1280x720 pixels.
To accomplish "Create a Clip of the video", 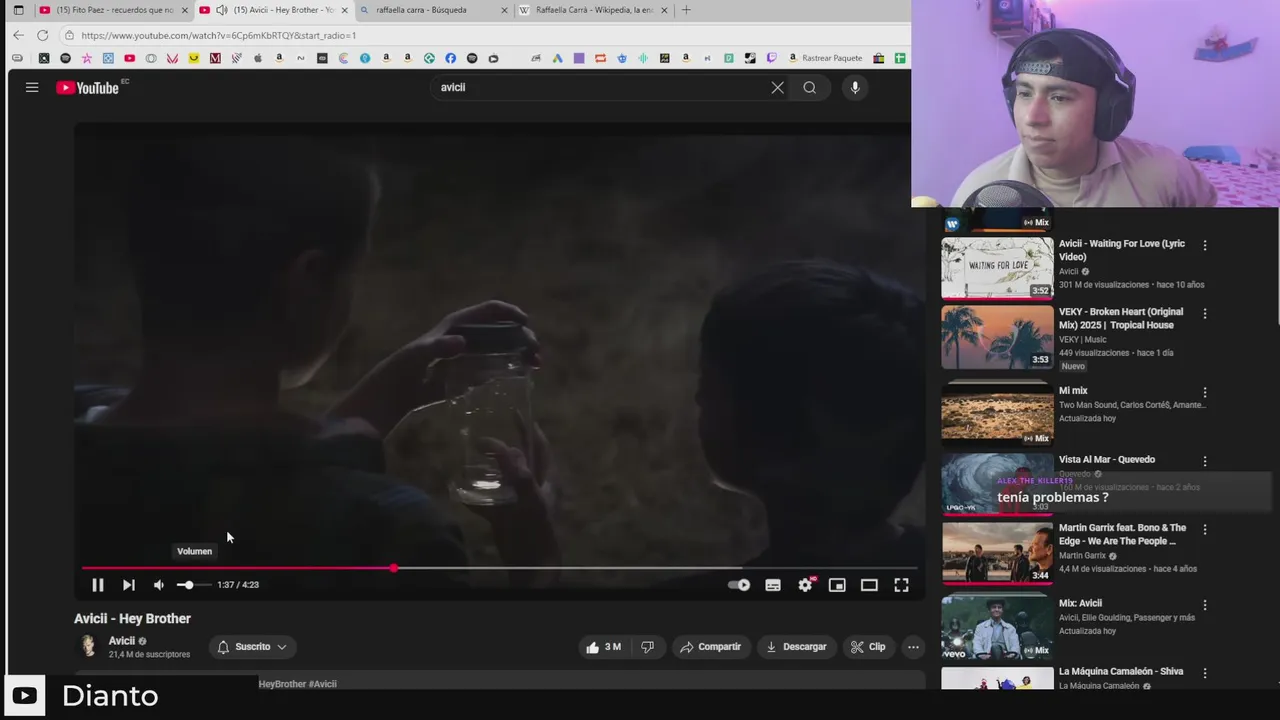I will point(868,647).
